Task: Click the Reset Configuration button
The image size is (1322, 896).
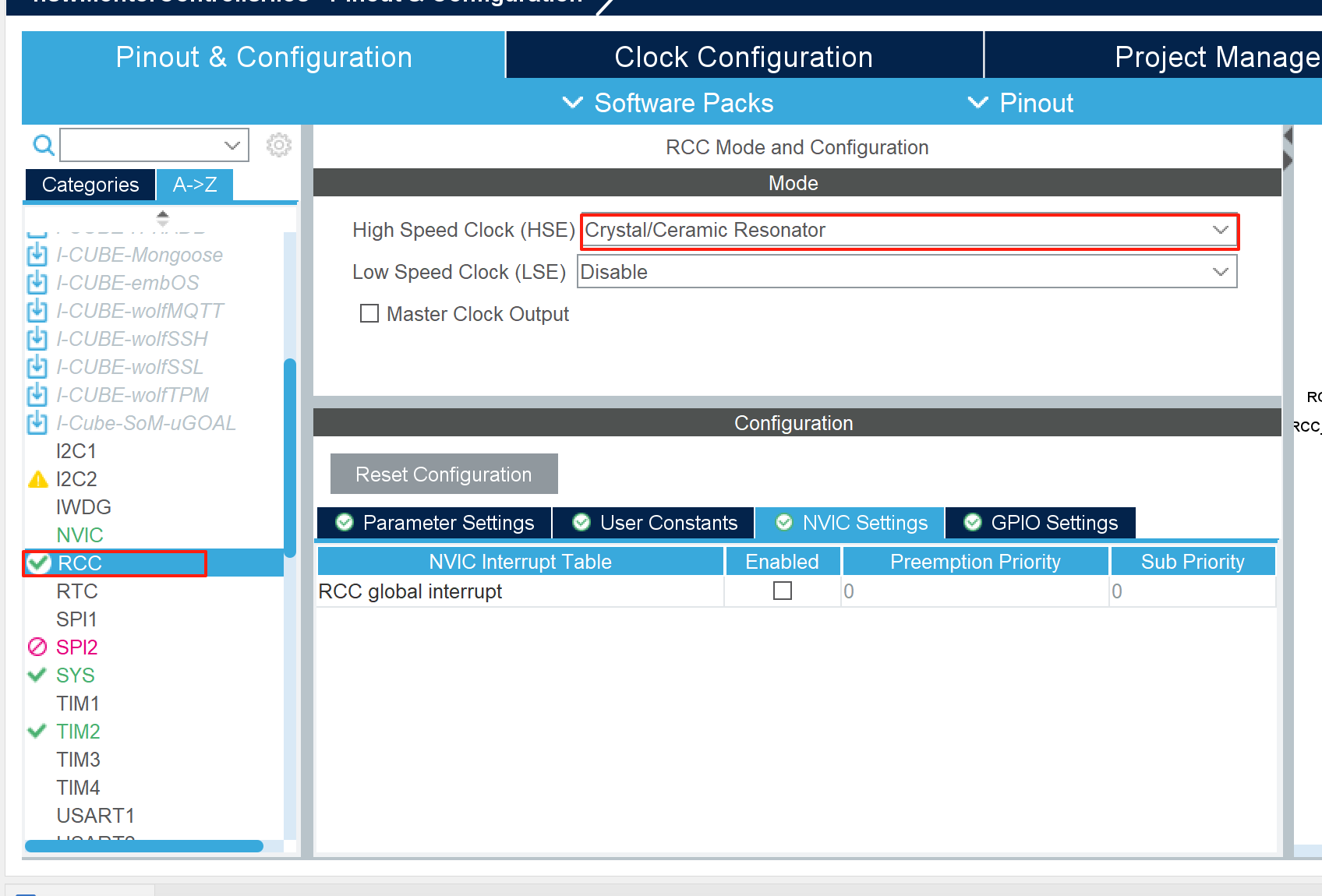Action: coord(444,474)
